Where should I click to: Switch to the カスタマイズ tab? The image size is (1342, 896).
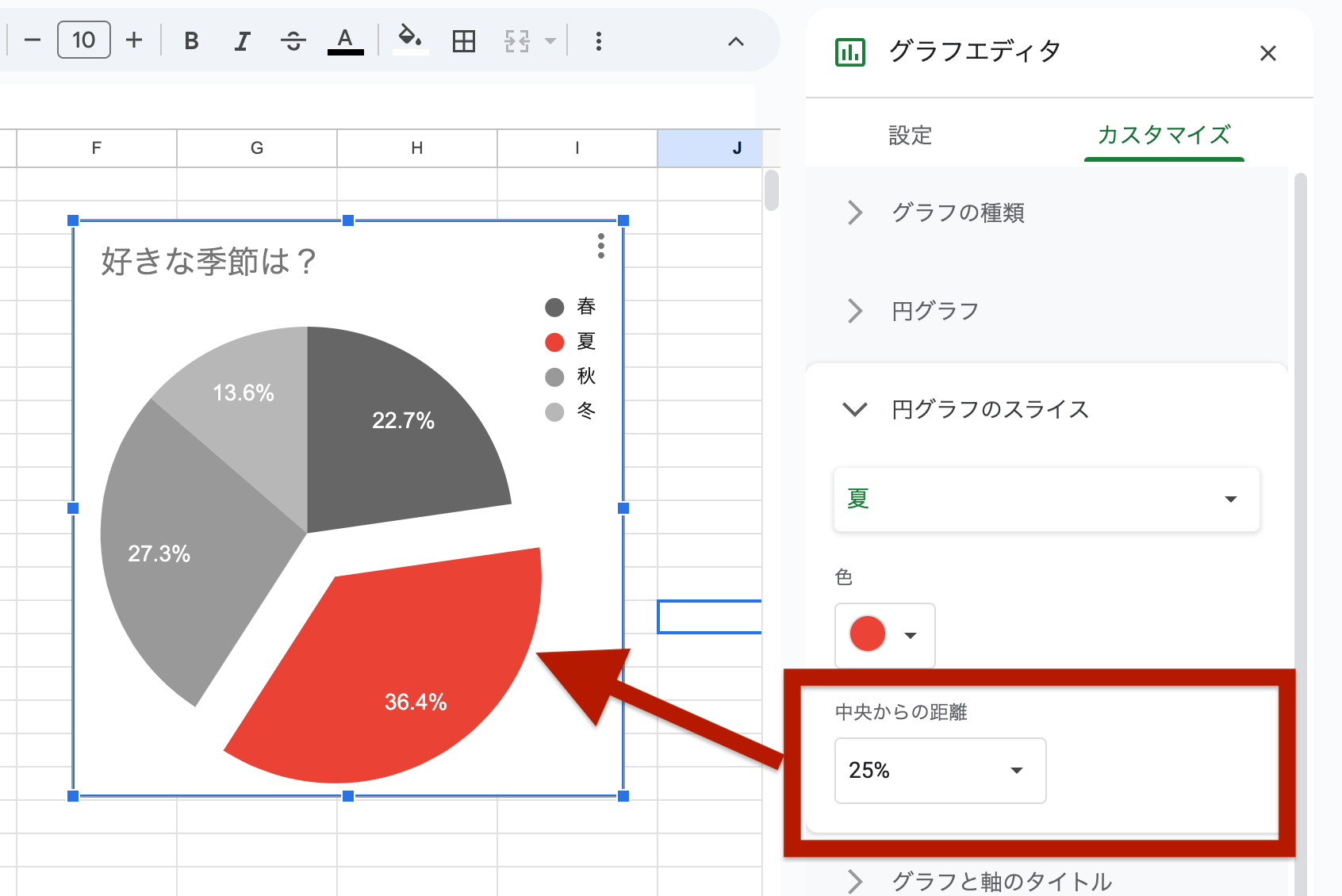click(x=1163, y=136)
